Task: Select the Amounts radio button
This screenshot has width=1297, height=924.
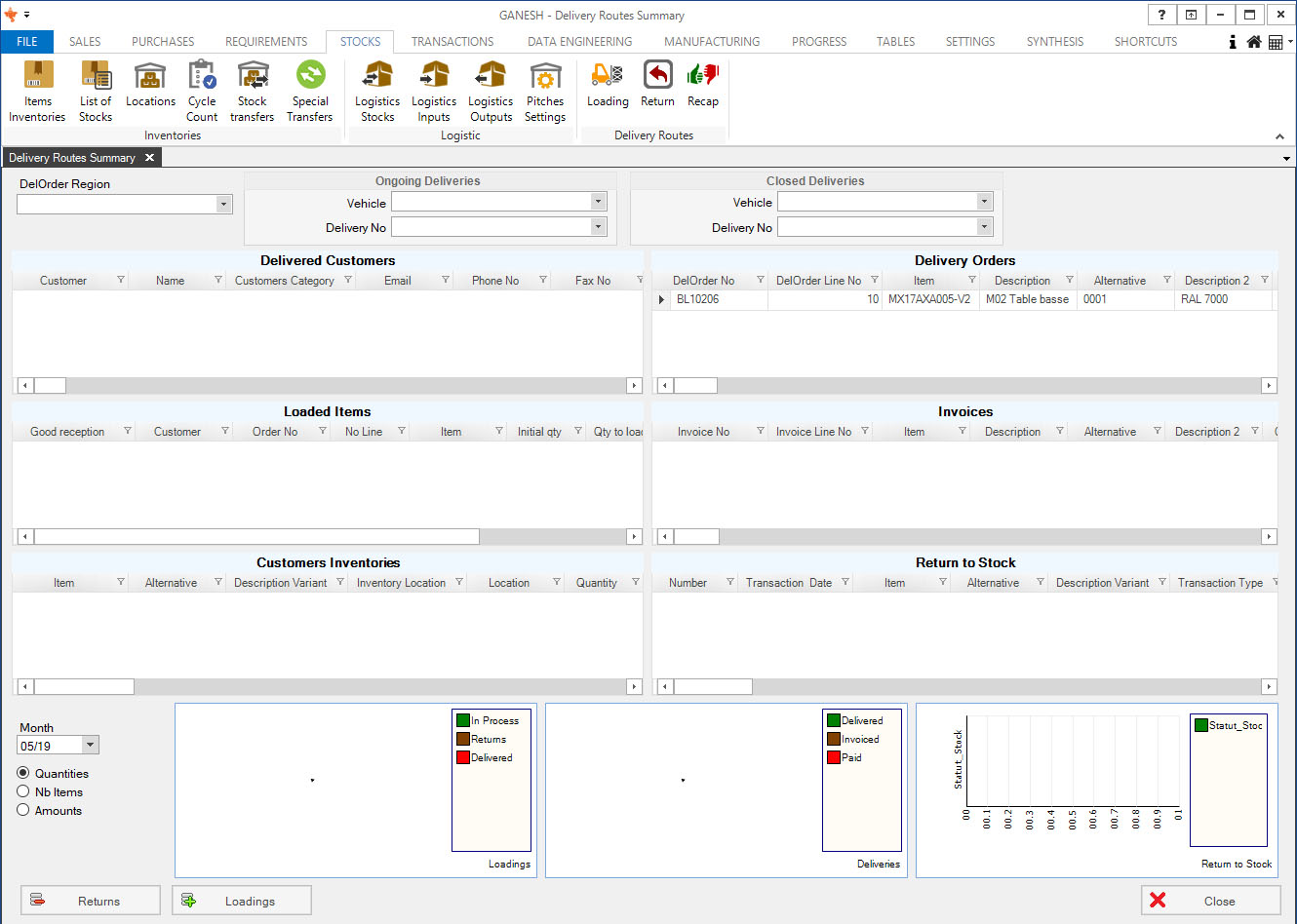Action: click(x=23, y=810)
